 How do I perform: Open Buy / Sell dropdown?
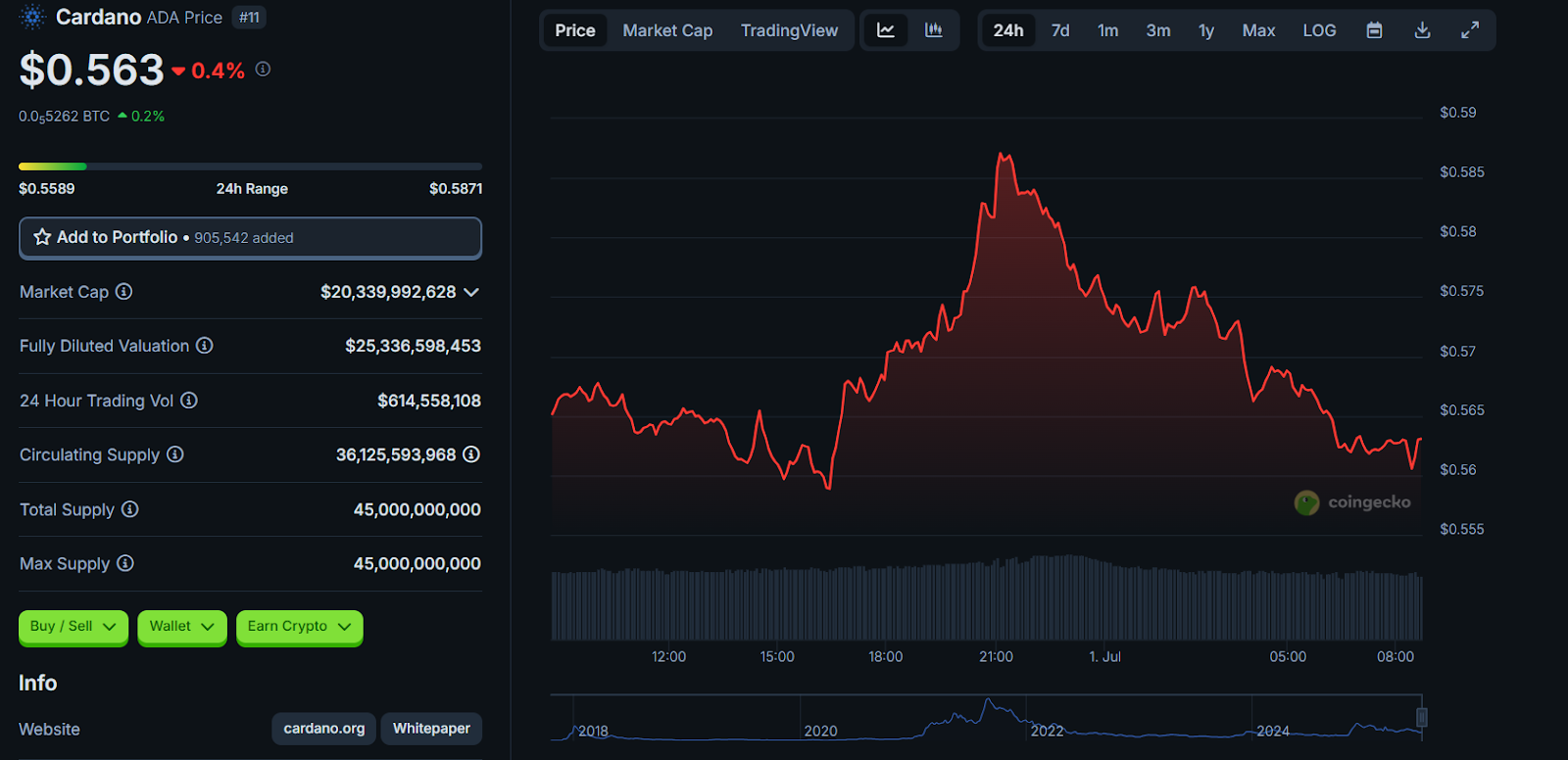(x=73, y=627)
